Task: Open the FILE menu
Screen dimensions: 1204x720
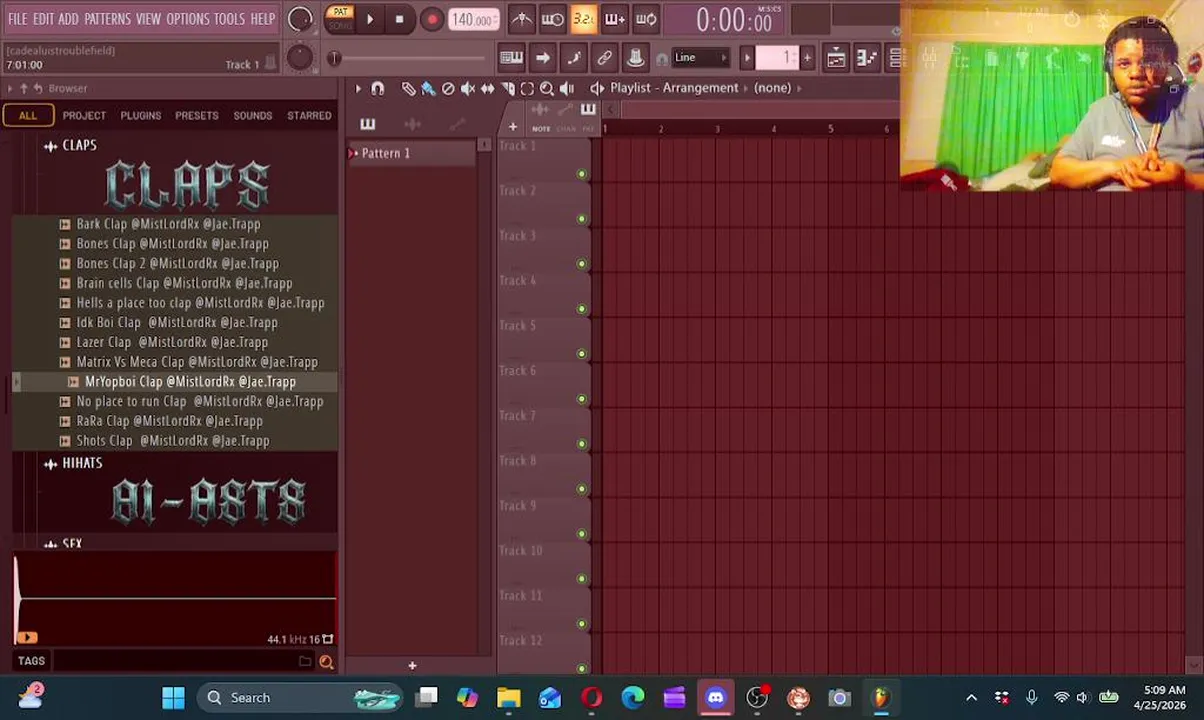Action: (18, 19)
